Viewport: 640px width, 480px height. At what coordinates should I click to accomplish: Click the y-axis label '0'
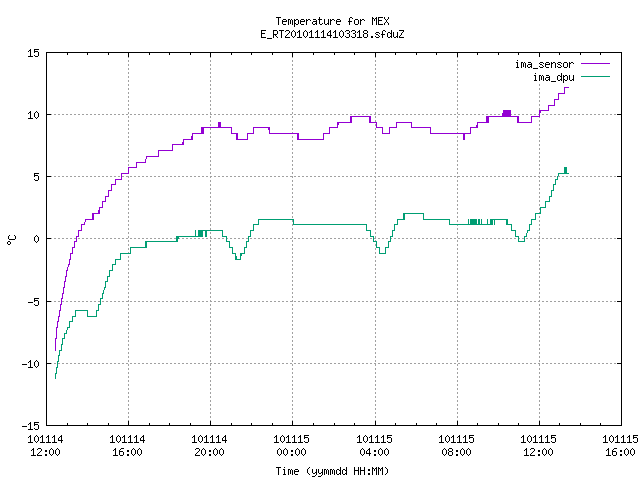[37, 239]
